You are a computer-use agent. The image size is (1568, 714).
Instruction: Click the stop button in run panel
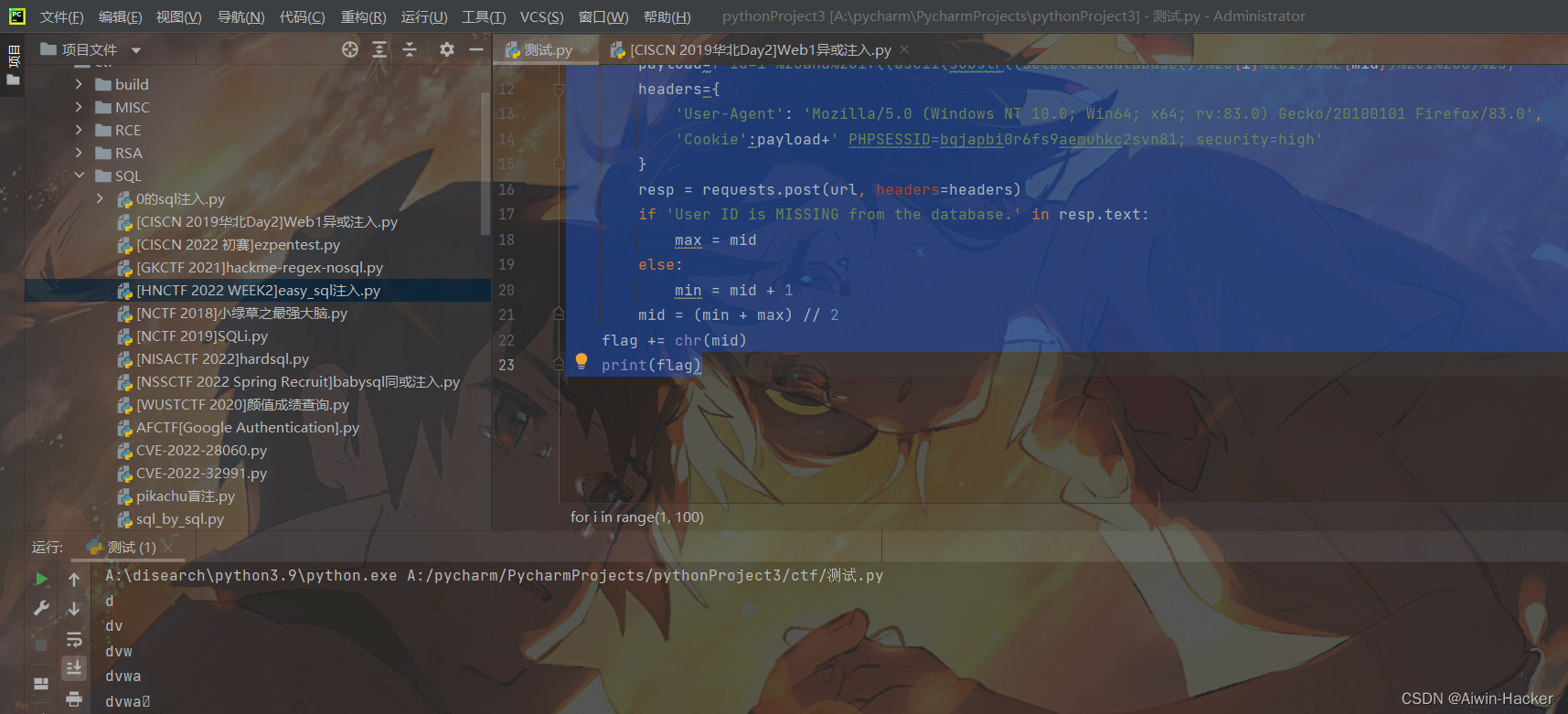(x=41, y=645)
